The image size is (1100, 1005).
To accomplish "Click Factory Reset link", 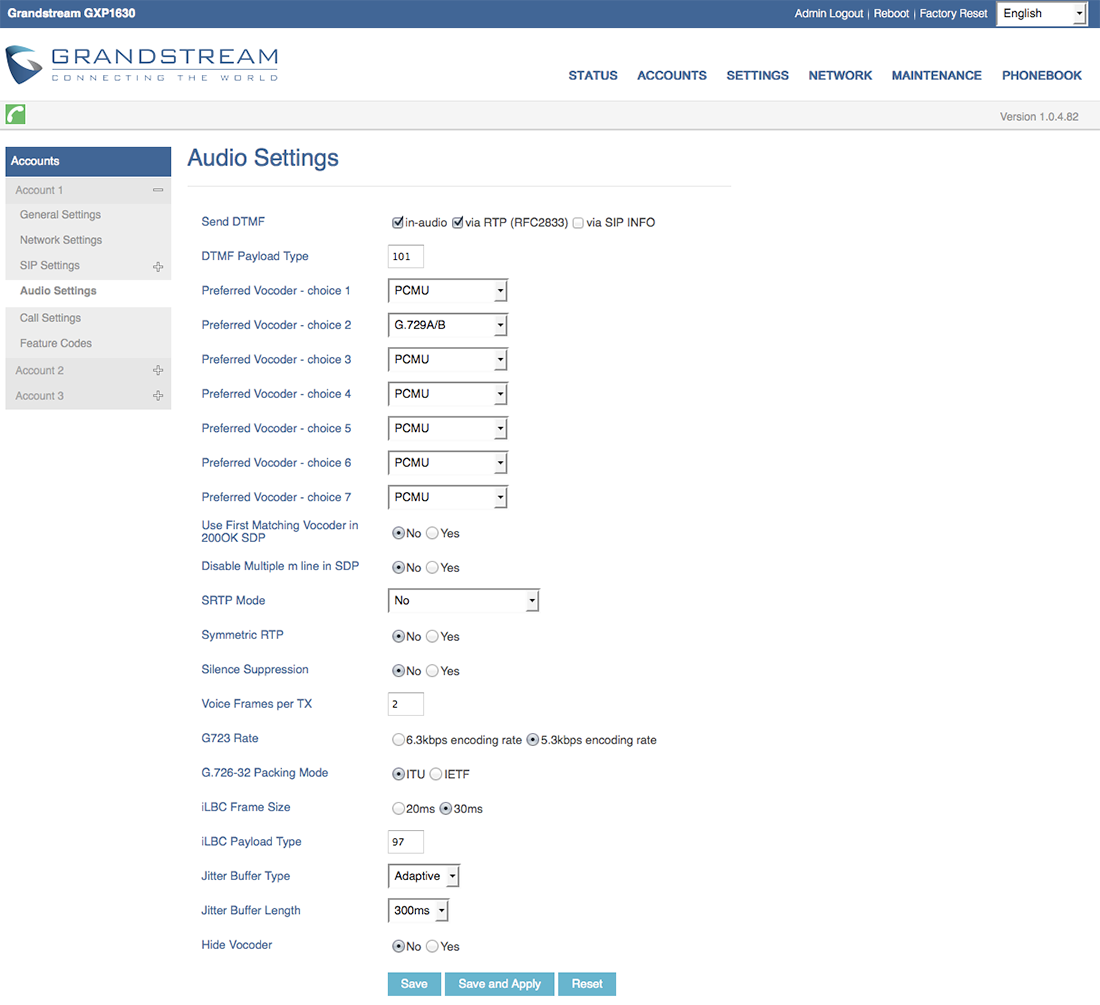I will [x=953, y=13].
